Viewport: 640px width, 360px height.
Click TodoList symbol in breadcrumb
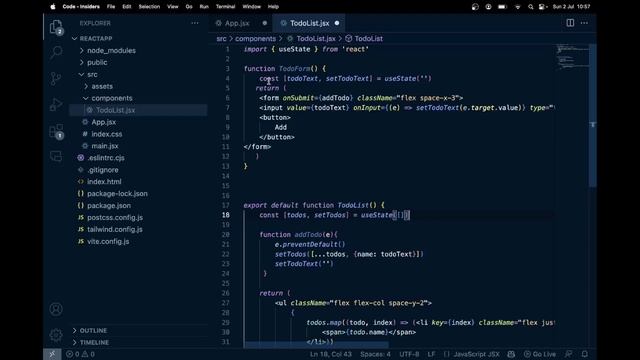click(364, 39)
